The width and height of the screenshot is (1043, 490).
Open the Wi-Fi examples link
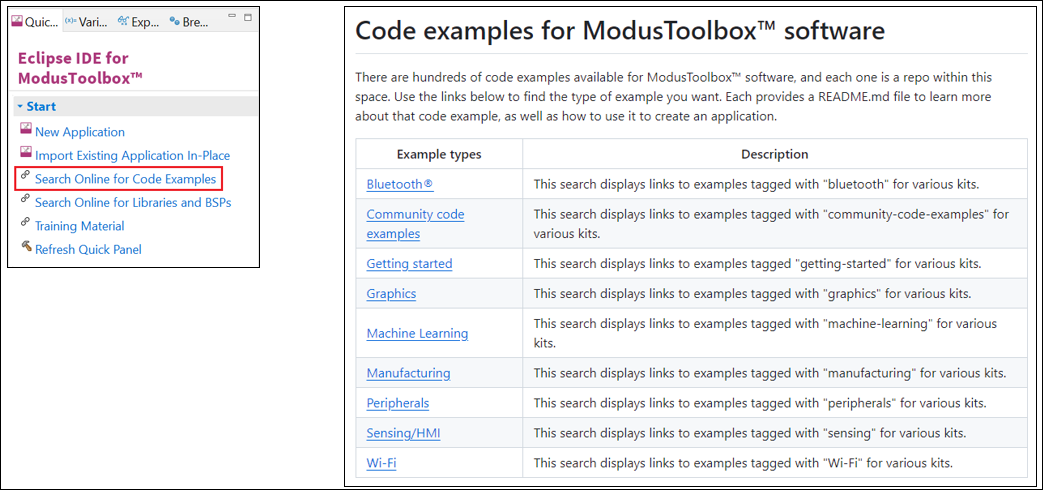pyautogui.click(x=381, y=463)
